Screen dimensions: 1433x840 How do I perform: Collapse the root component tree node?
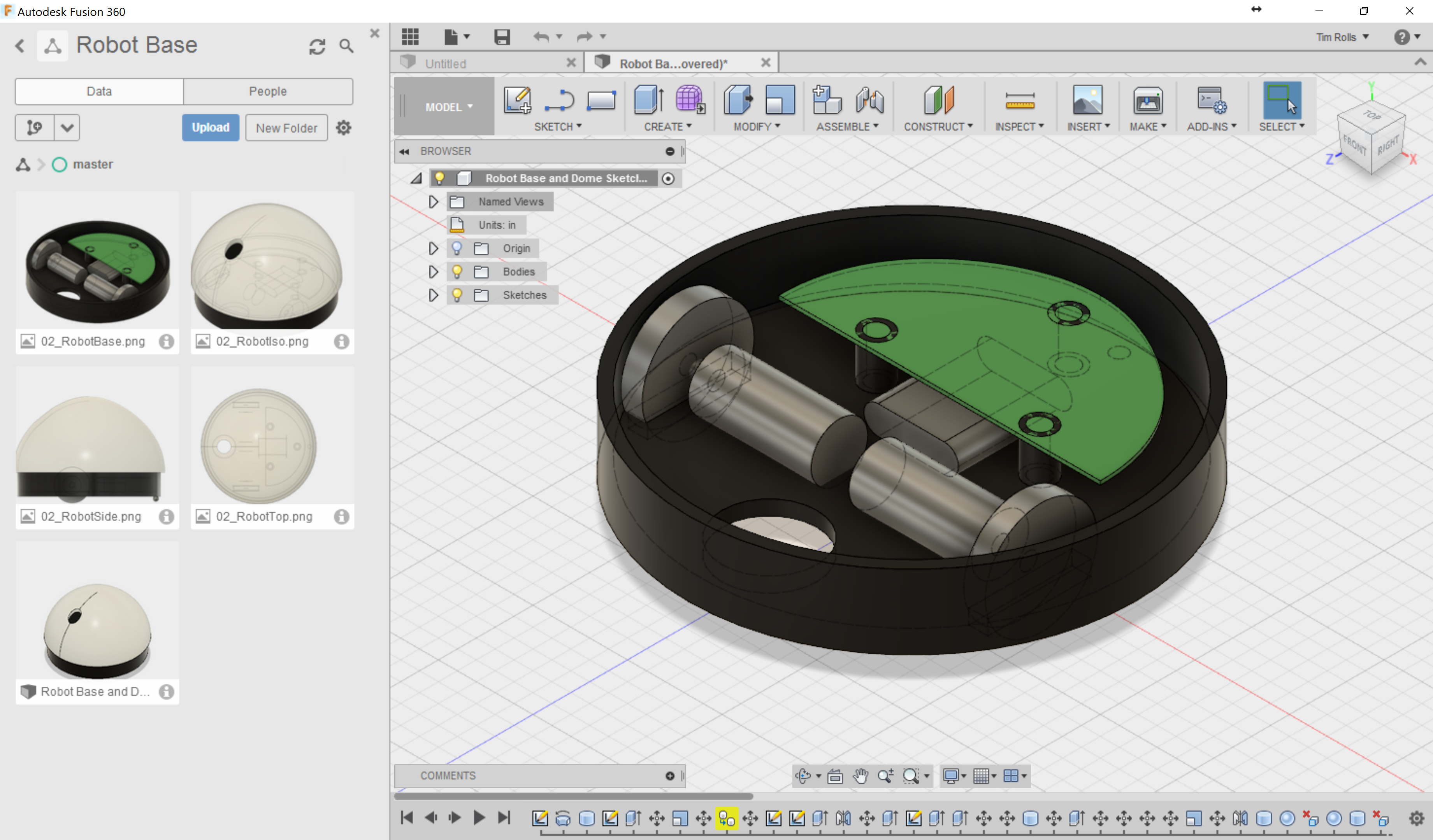pos(416,179)
